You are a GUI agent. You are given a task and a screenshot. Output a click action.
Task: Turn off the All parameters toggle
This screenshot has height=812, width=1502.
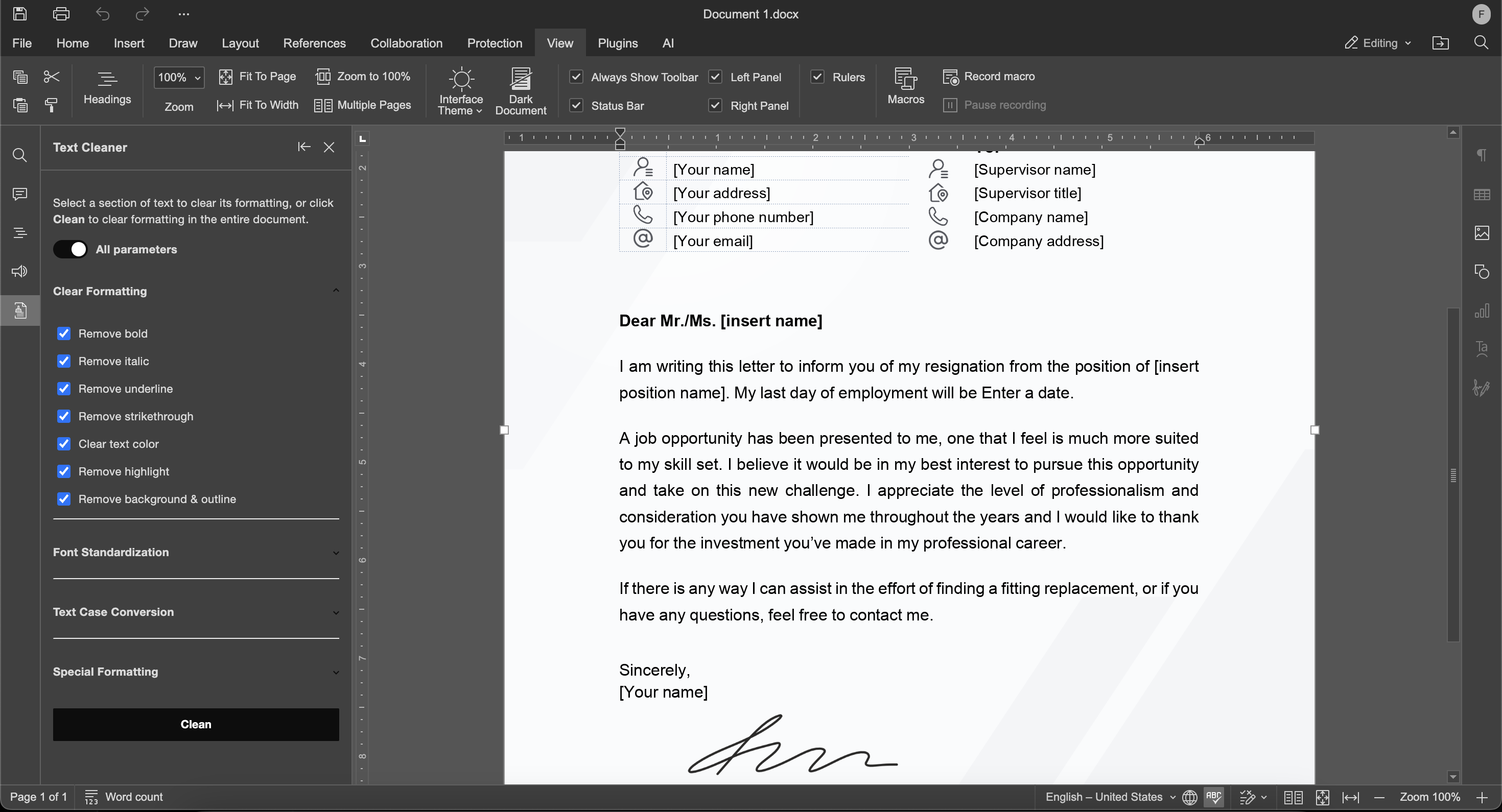click(70, 249)
